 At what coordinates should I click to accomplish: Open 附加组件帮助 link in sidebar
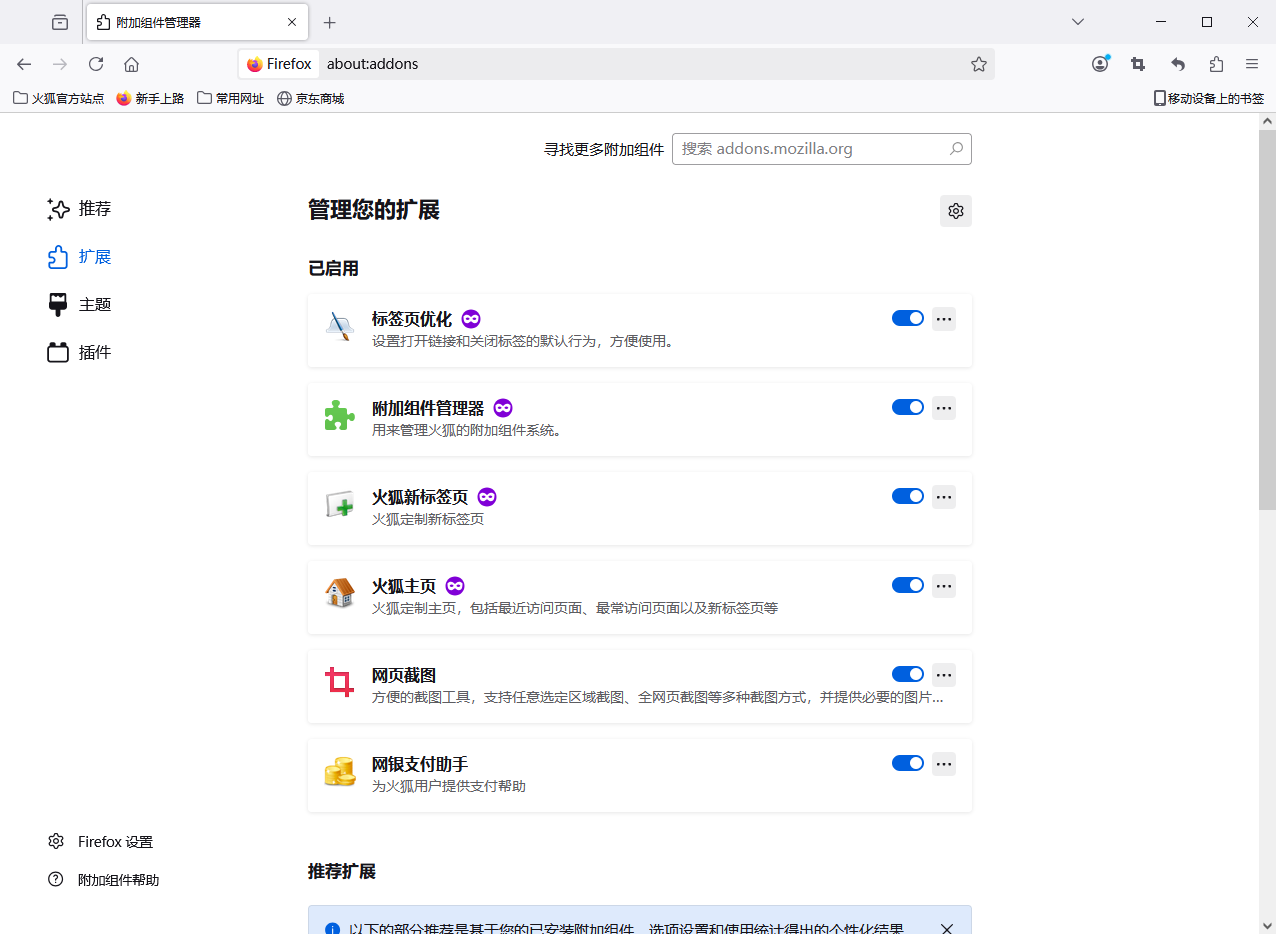(x=104, y=880)
